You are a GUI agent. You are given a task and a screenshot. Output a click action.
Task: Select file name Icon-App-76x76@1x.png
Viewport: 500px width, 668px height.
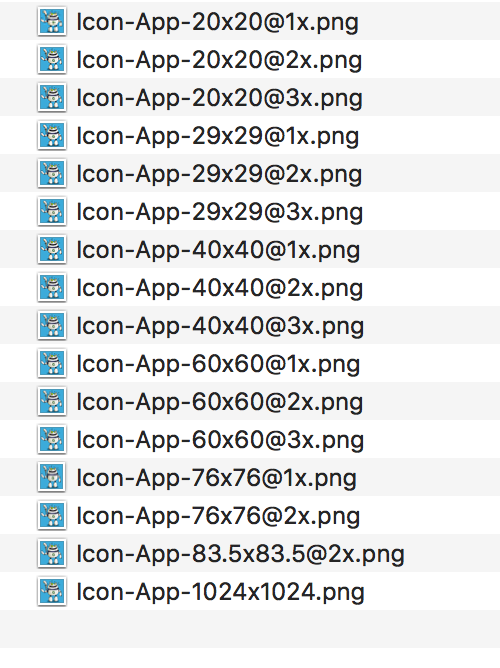pyautogui.click(x=217, y=478)
